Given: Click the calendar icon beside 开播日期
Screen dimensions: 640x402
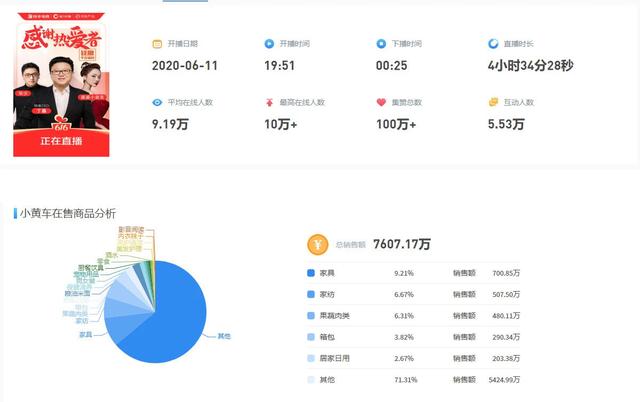Looking at the screenshot, I should point(157,44).
